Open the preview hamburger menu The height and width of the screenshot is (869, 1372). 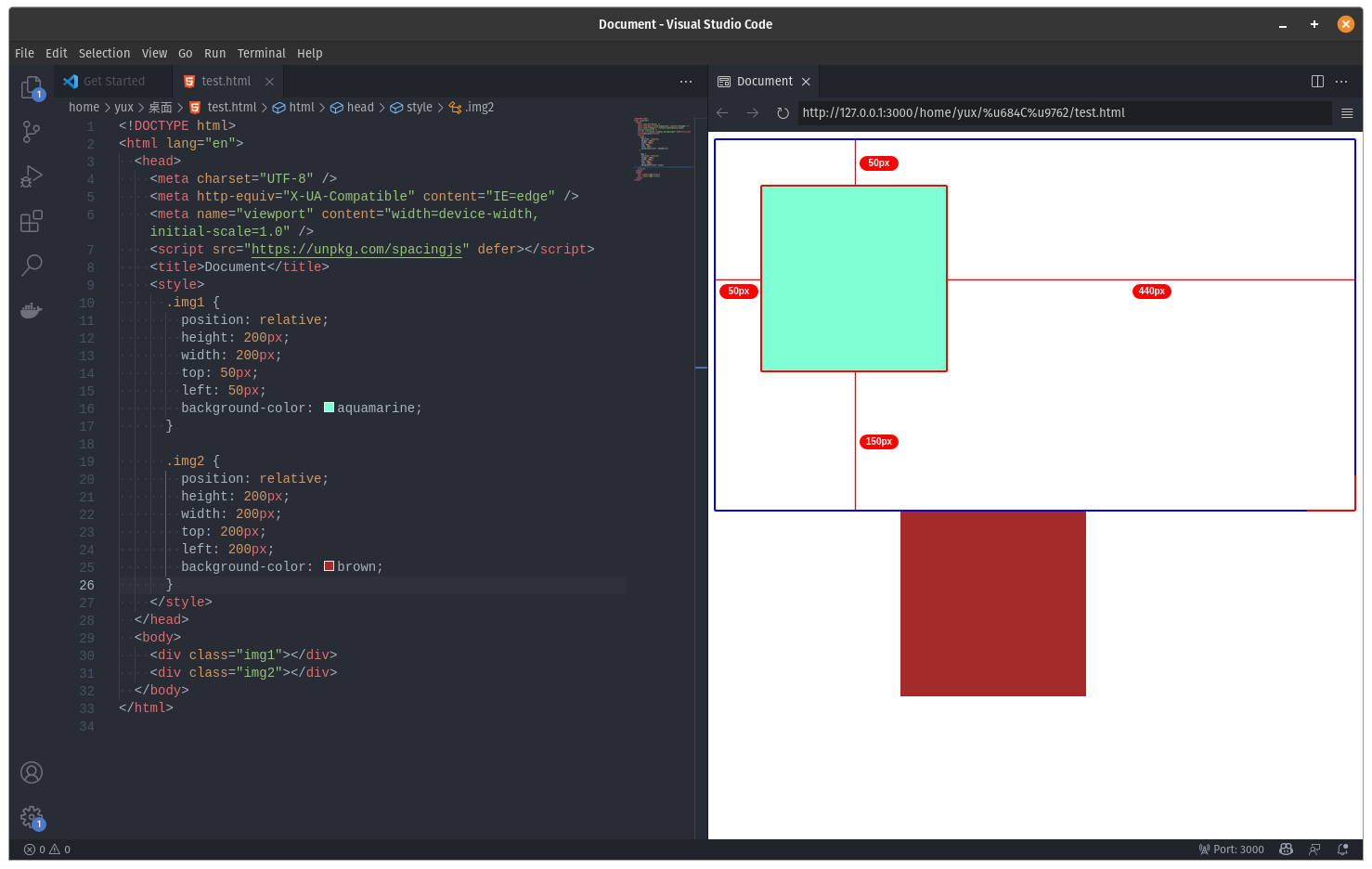pyautogui.click(x=1347, y=113)
